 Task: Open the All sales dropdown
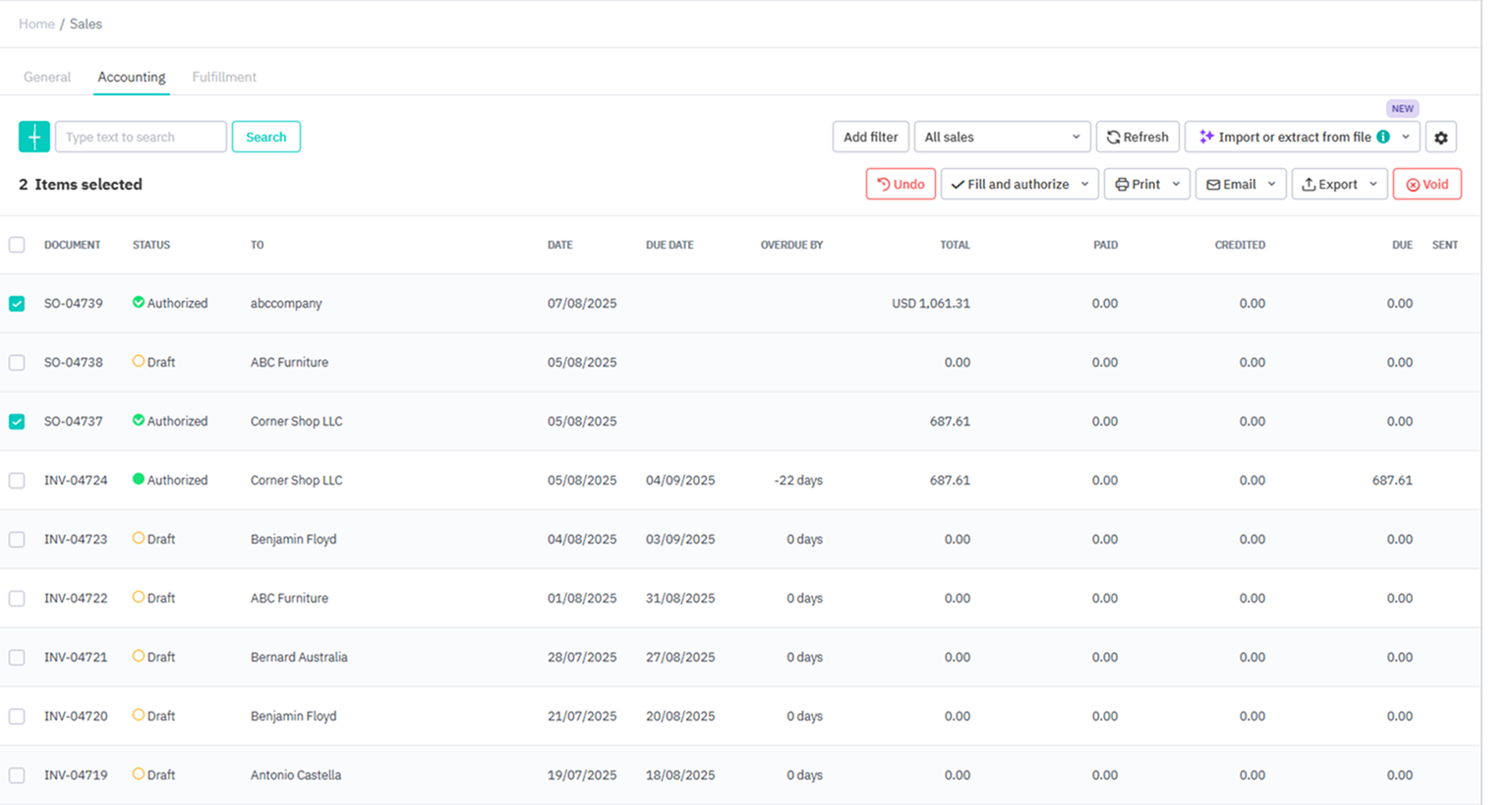[1001, 137]
